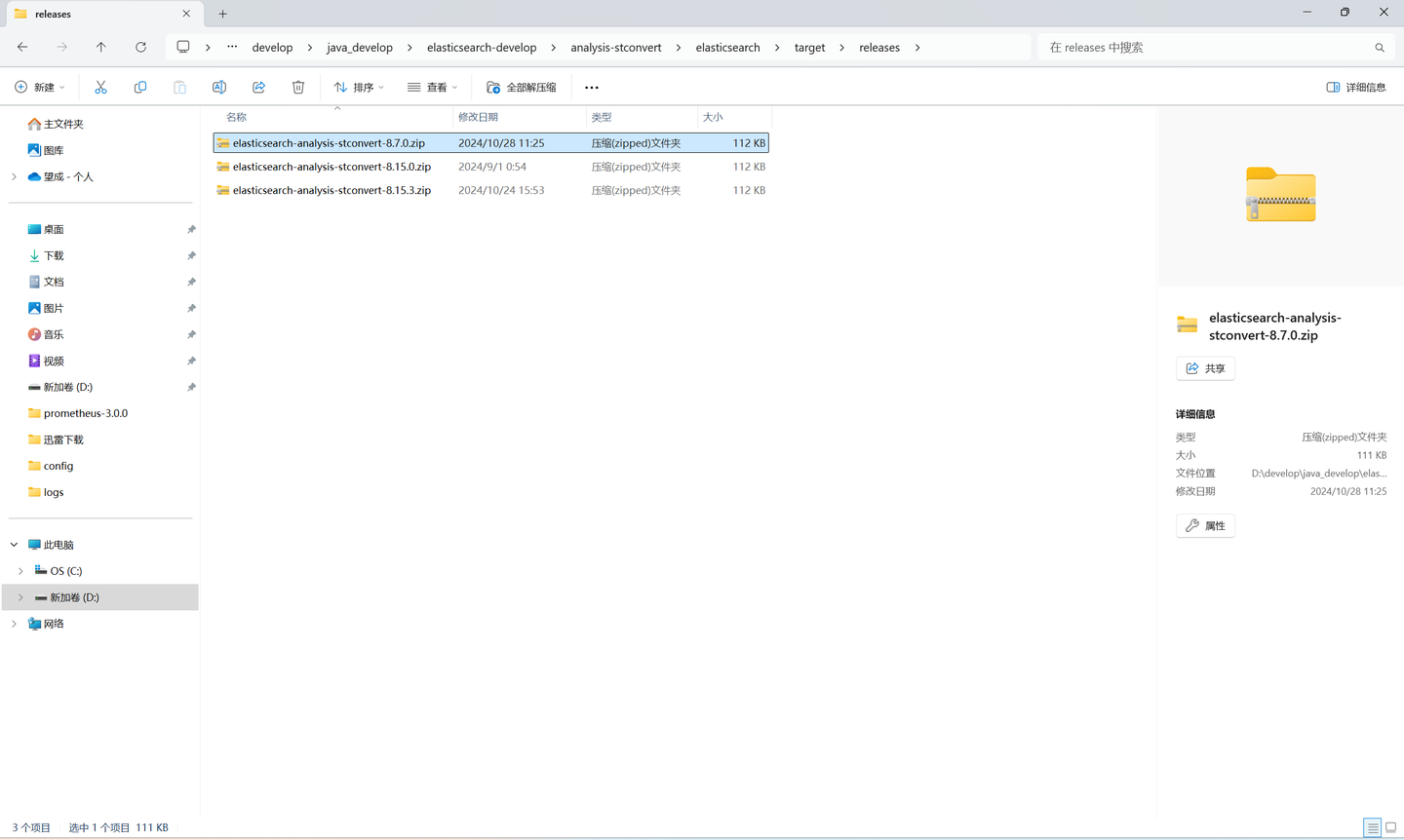
Task: Toggle the 详细信息 details pane
Action: [x=1355, y=87]
